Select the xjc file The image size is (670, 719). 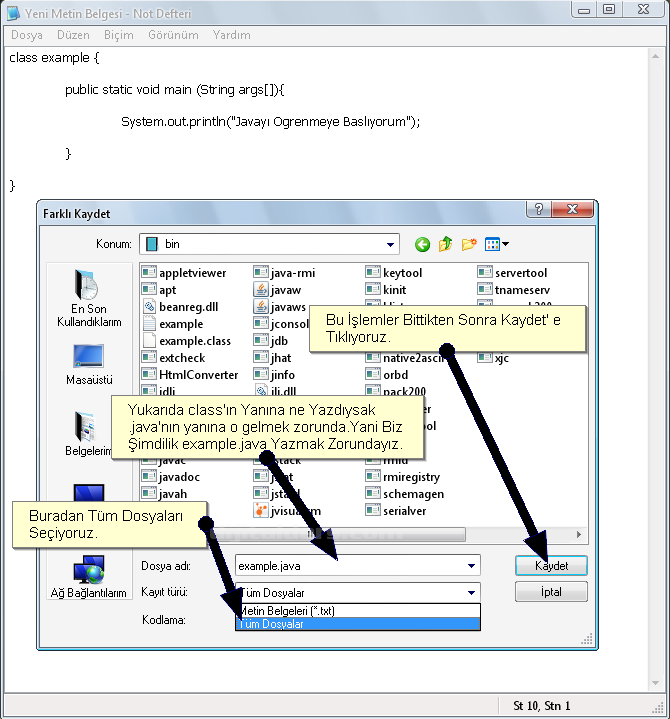(x=493, y=358)
